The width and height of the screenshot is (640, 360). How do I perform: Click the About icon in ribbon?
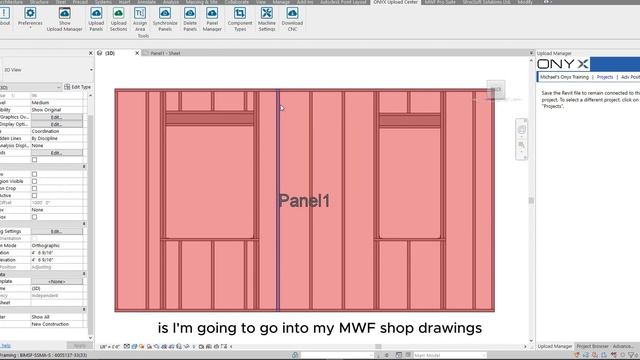(5, 13)
